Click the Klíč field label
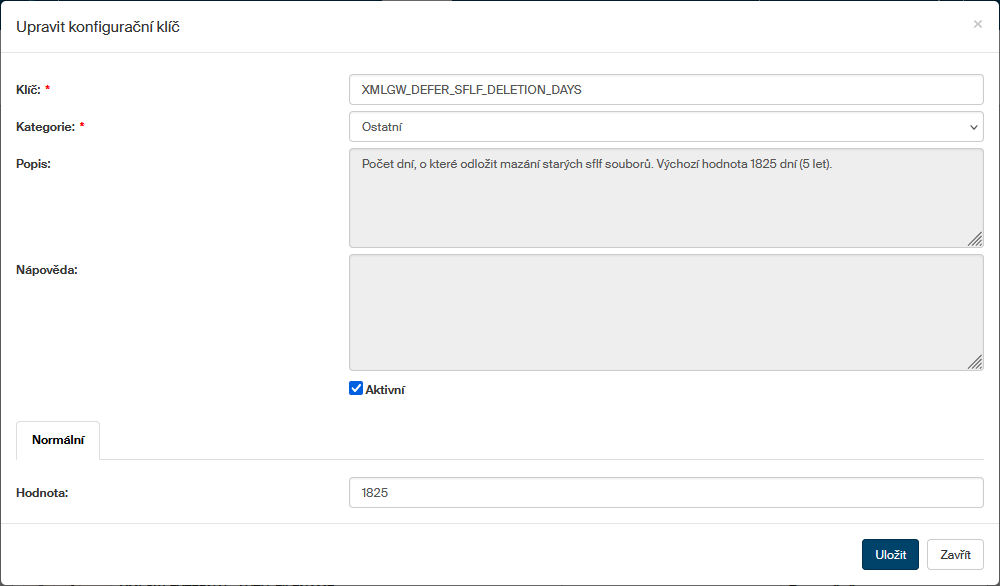1000x586 pixels. pyautogui.click(x=28, y=90)
